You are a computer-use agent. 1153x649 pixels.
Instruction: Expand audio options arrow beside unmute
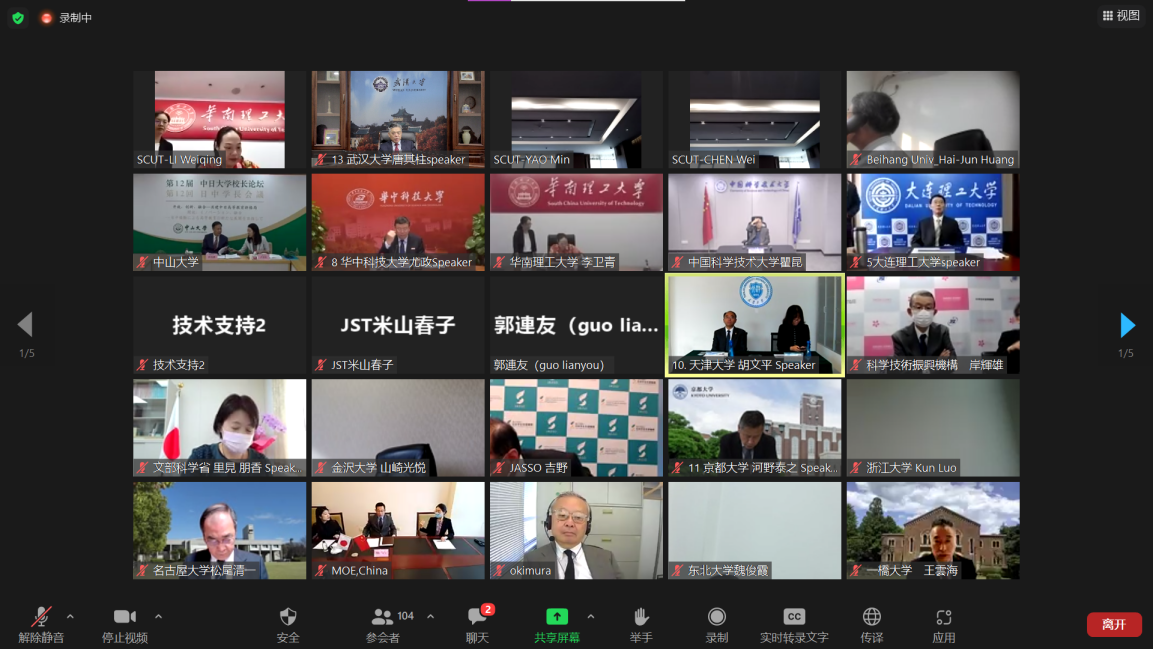click(70, 616)
